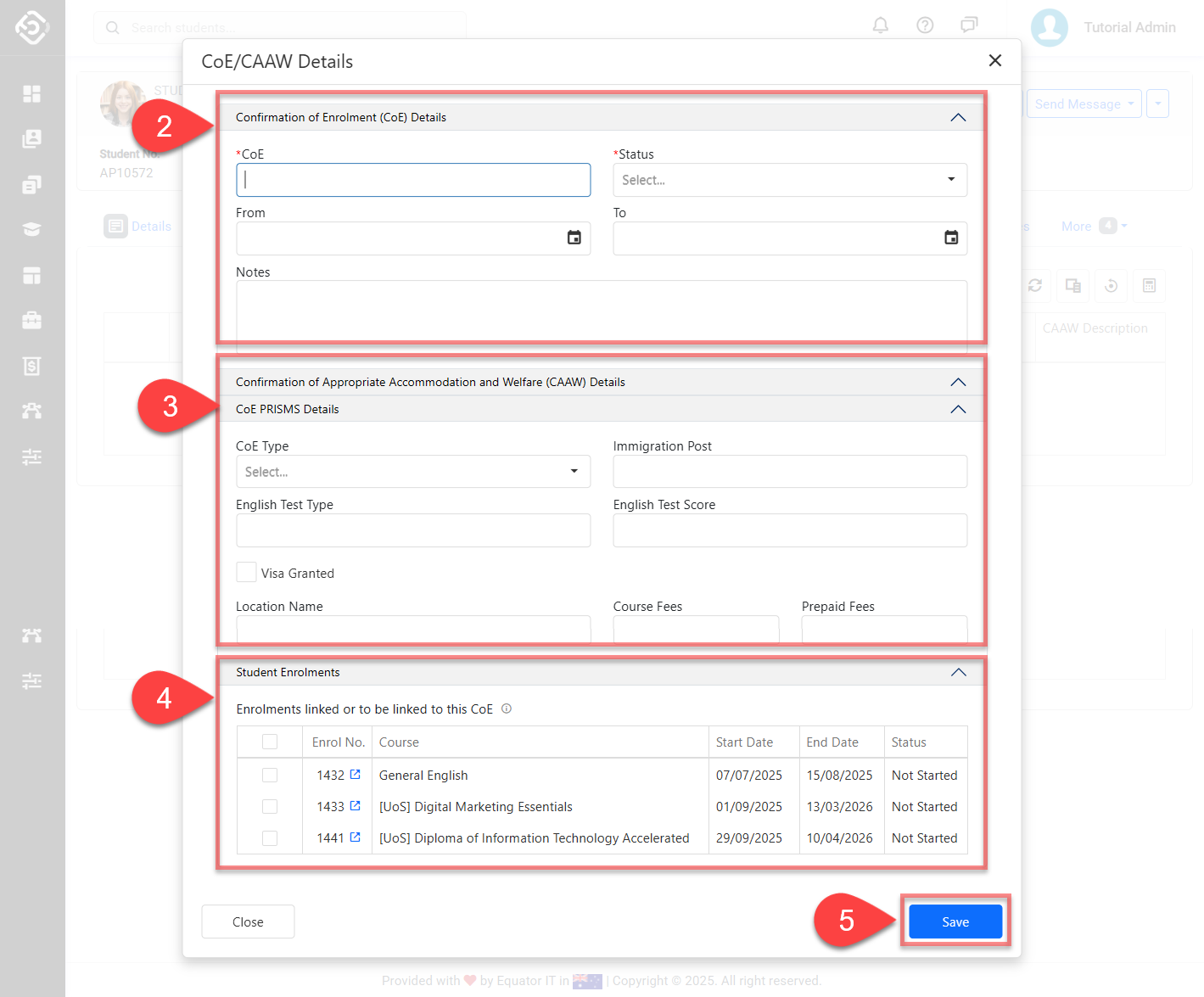The width and height of the screenshot is (1204, 997).
Task: Open the From date calendar picker
Action: click(574, 238)
